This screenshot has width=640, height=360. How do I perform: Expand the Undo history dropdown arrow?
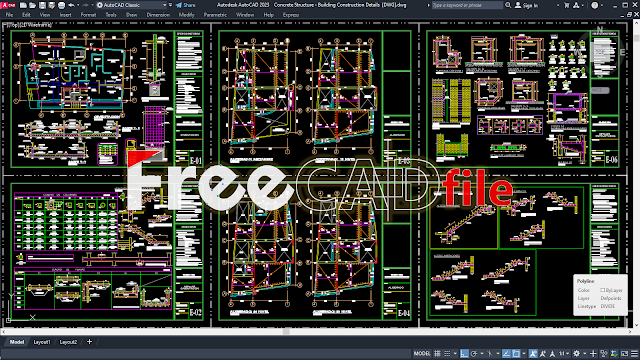coord(78,5)
